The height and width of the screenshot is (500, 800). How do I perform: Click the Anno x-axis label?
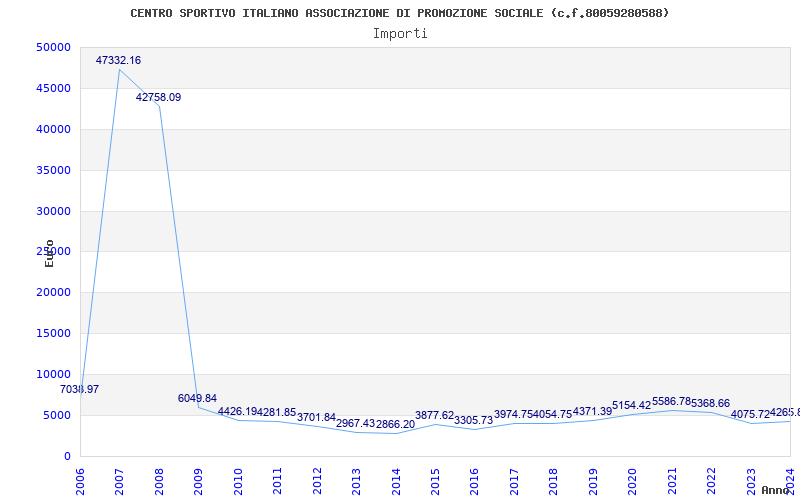[776, 490]
